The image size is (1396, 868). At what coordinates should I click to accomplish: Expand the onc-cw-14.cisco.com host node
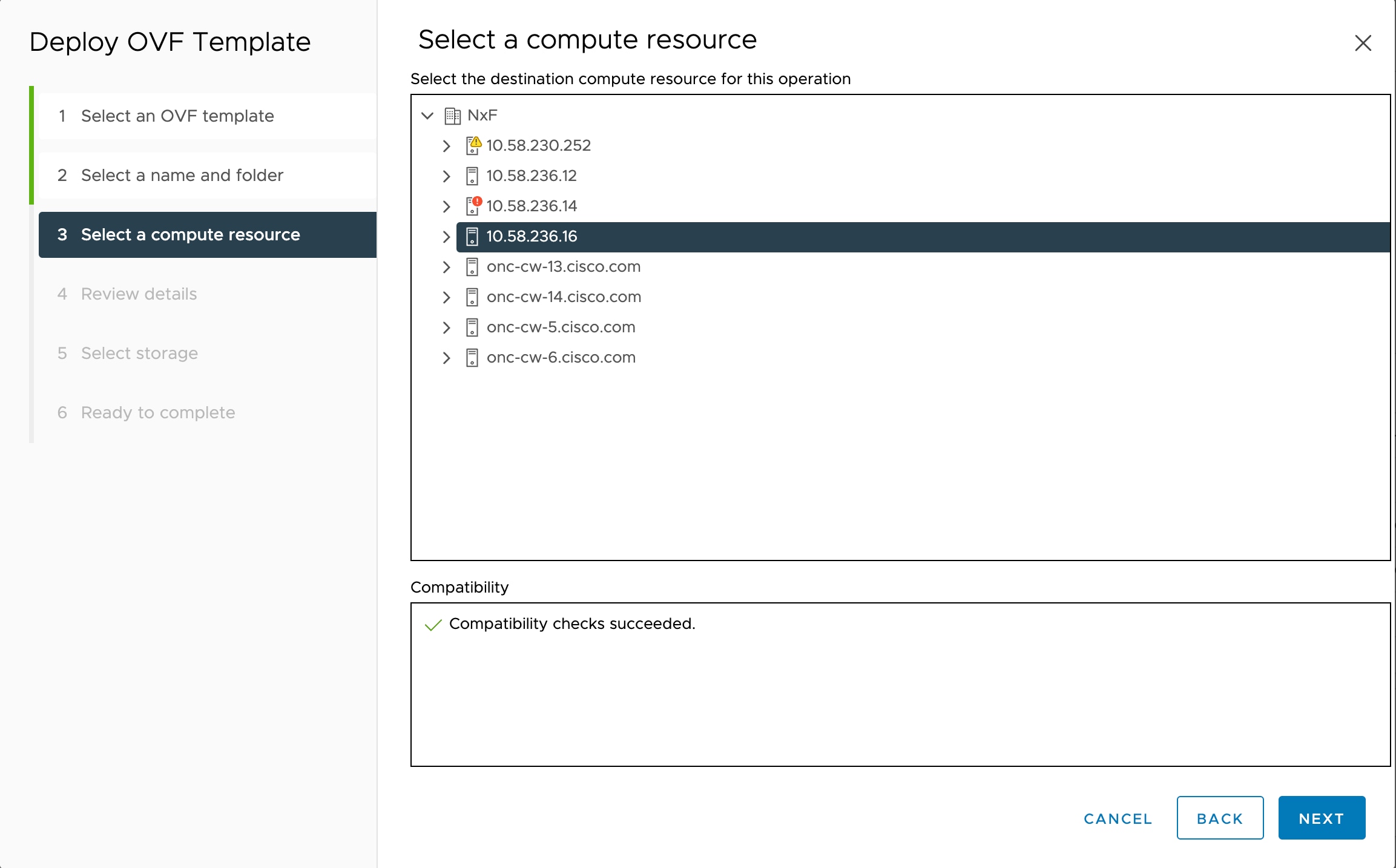tap(447, 297)
